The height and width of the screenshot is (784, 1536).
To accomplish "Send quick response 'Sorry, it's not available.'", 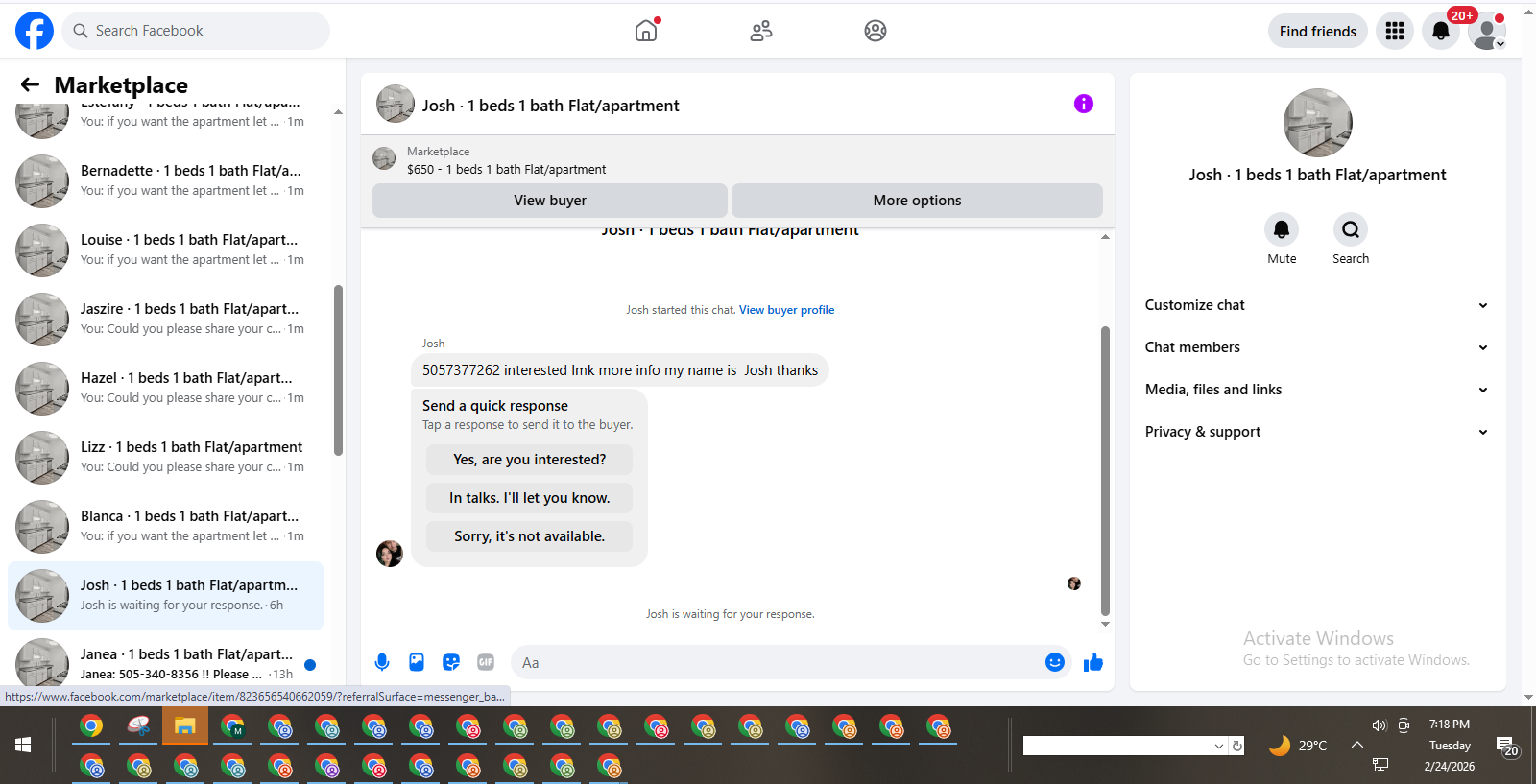I will [x=530, y=536].
